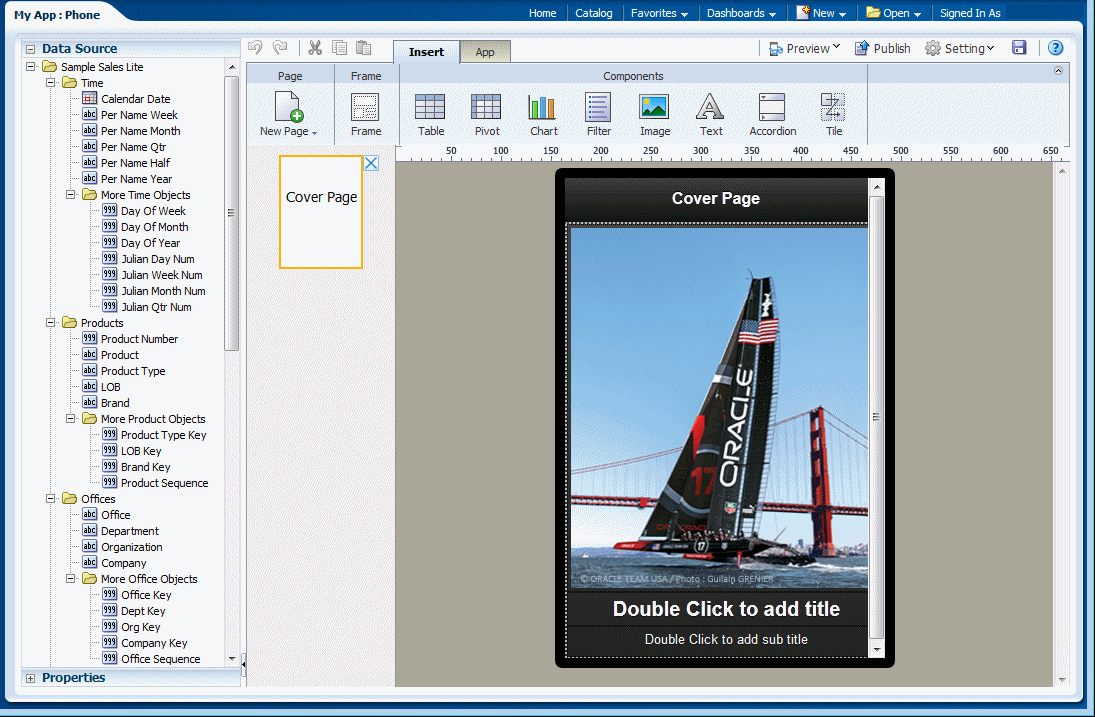
Task: Go to the Catalog link
Action: pyautogui.click(x=594, y=13)
